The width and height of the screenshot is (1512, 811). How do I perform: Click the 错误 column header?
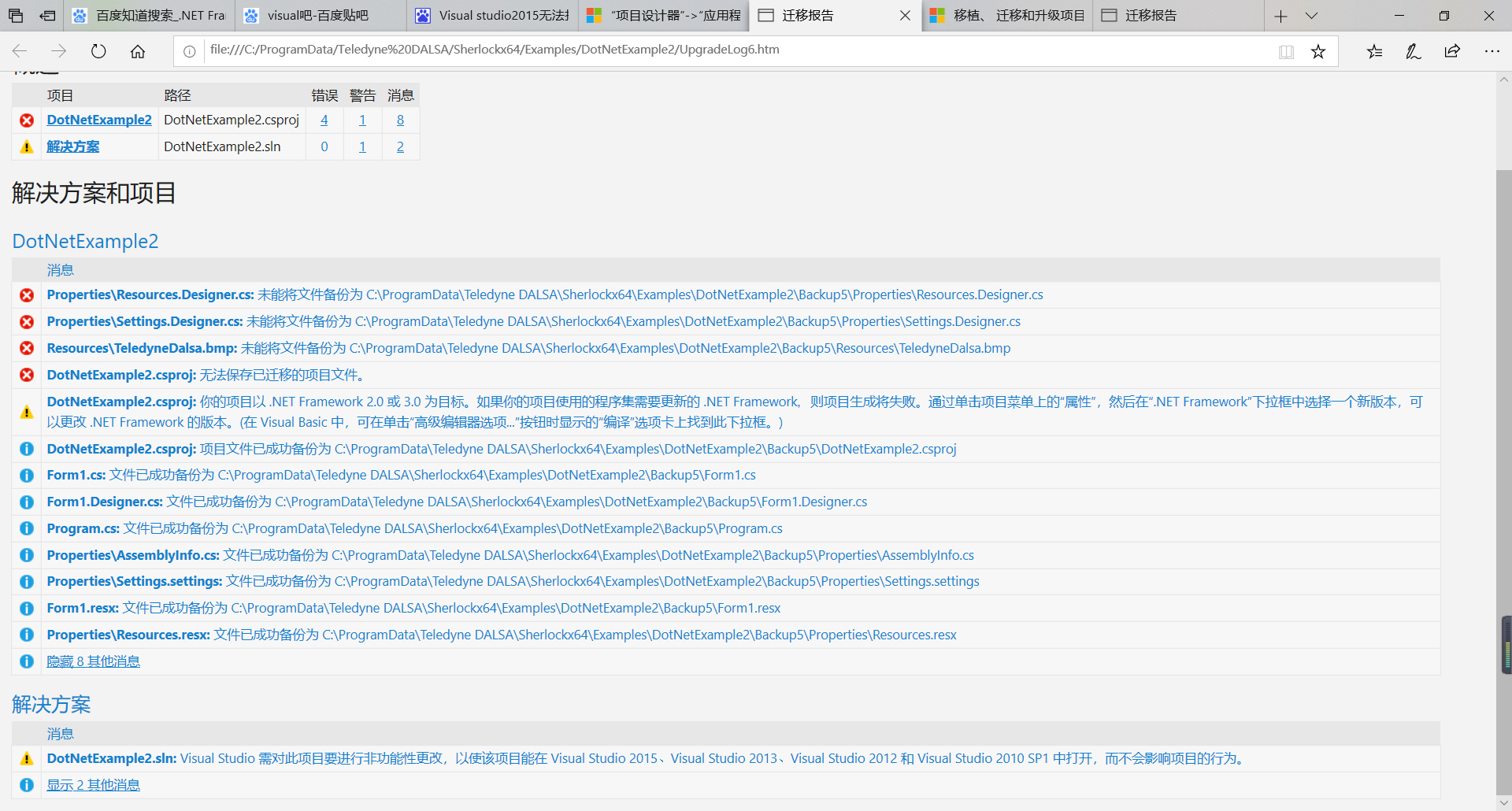point(324,95)
